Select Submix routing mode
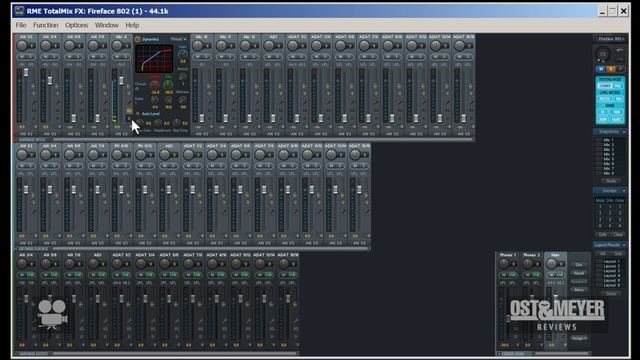This screenshot has height=360, width=640. pyautogui.click(x=604, y=86)
